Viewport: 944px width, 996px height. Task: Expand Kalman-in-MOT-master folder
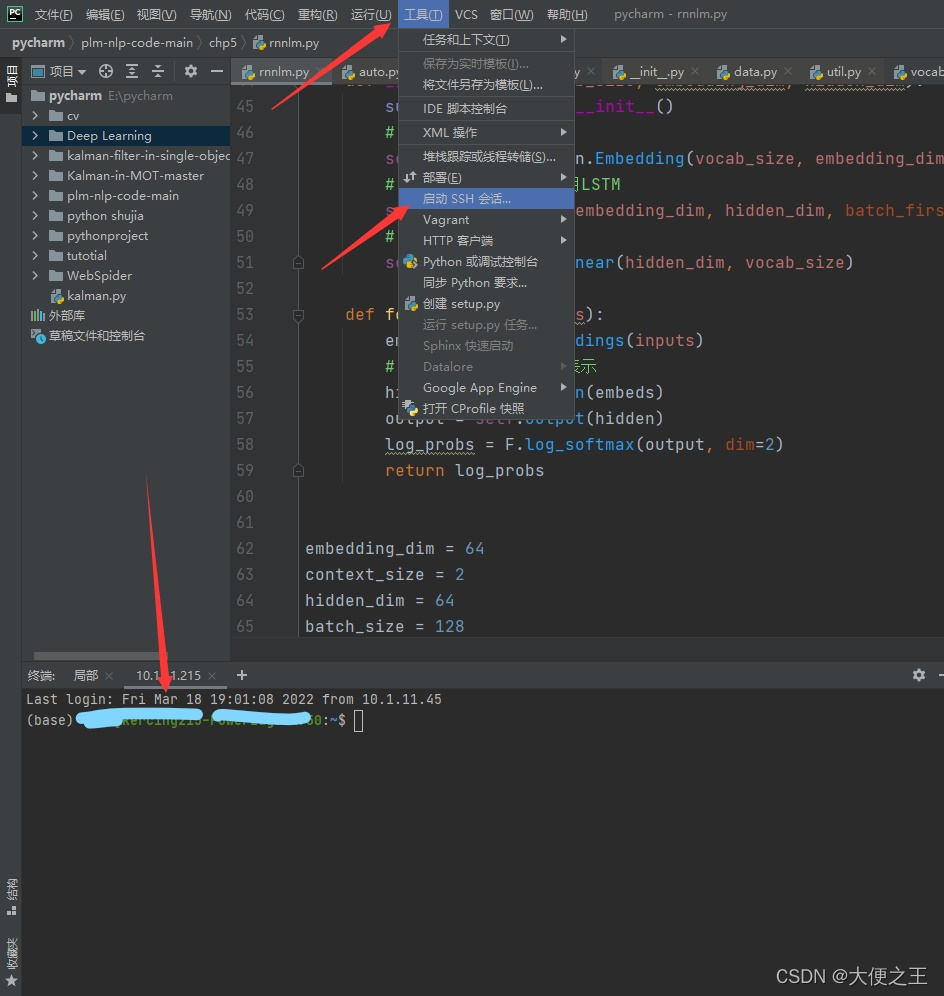pos(35,175)
